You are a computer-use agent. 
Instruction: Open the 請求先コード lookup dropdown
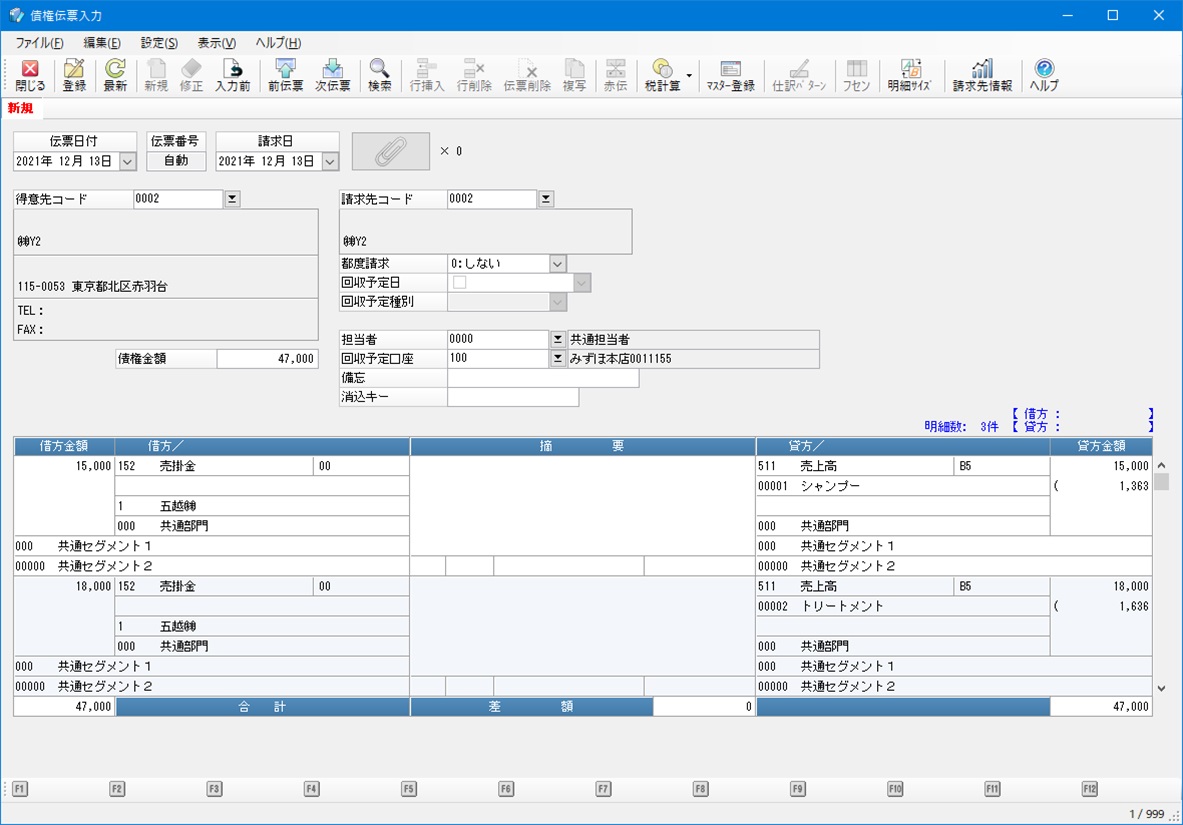pyautogui.click(x=545, y=199)
